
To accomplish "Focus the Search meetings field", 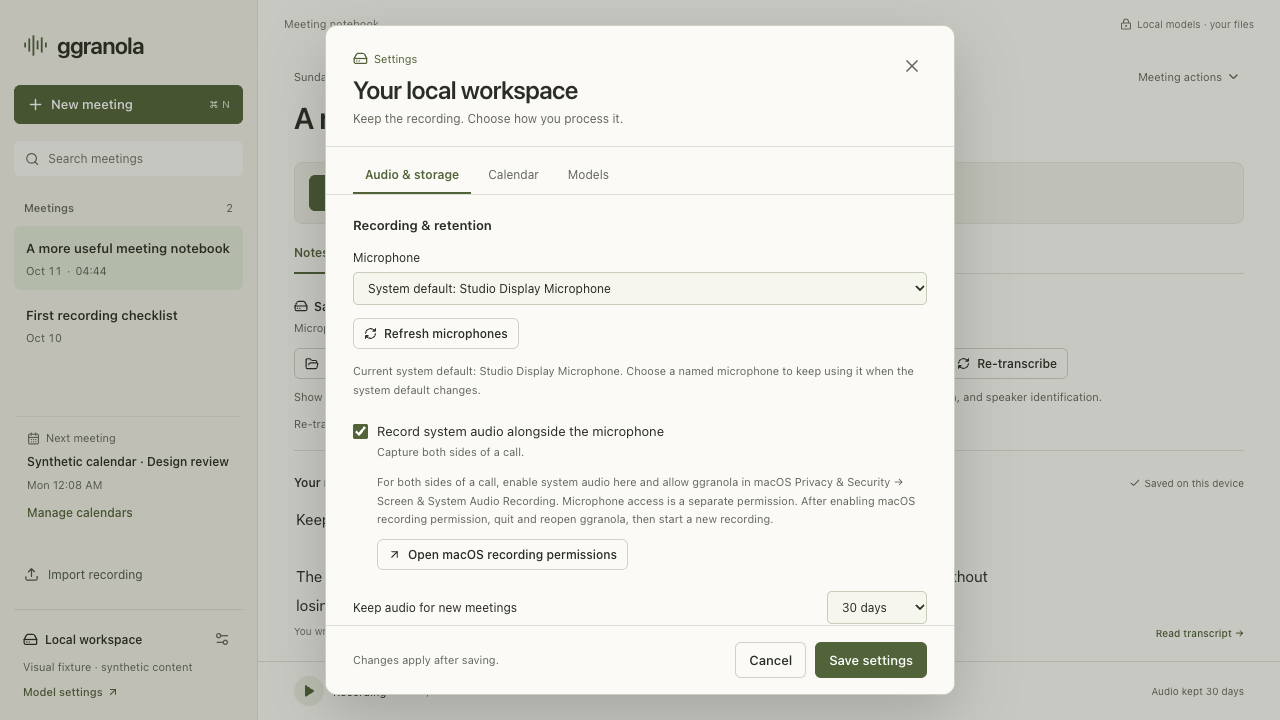I will click(128, 159).
